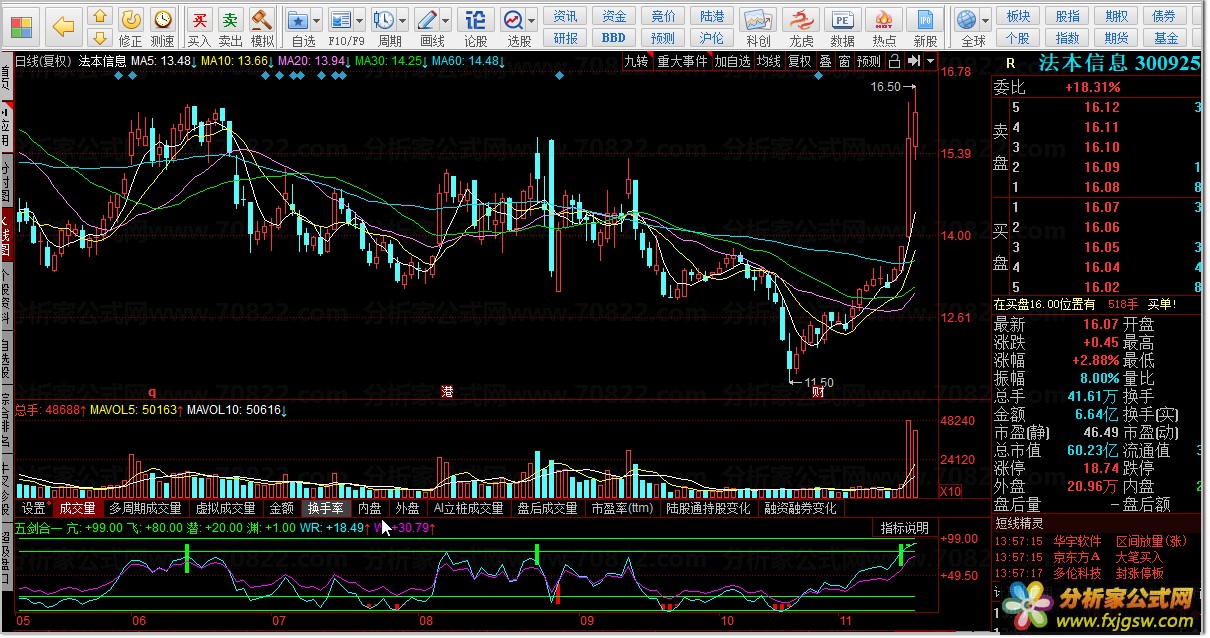Click the 叠 overlay icon in chart bar

pos(825,60)
